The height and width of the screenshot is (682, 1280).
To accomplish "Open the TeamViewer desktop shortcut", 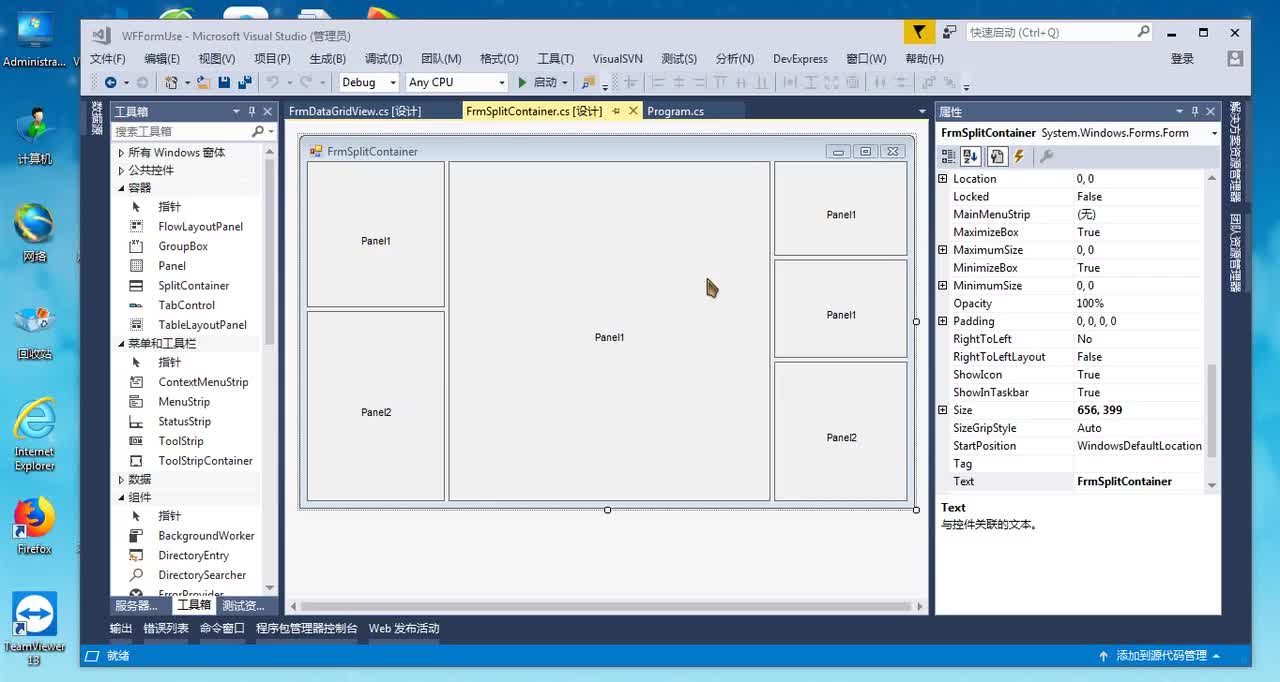I will click(34, 630).
